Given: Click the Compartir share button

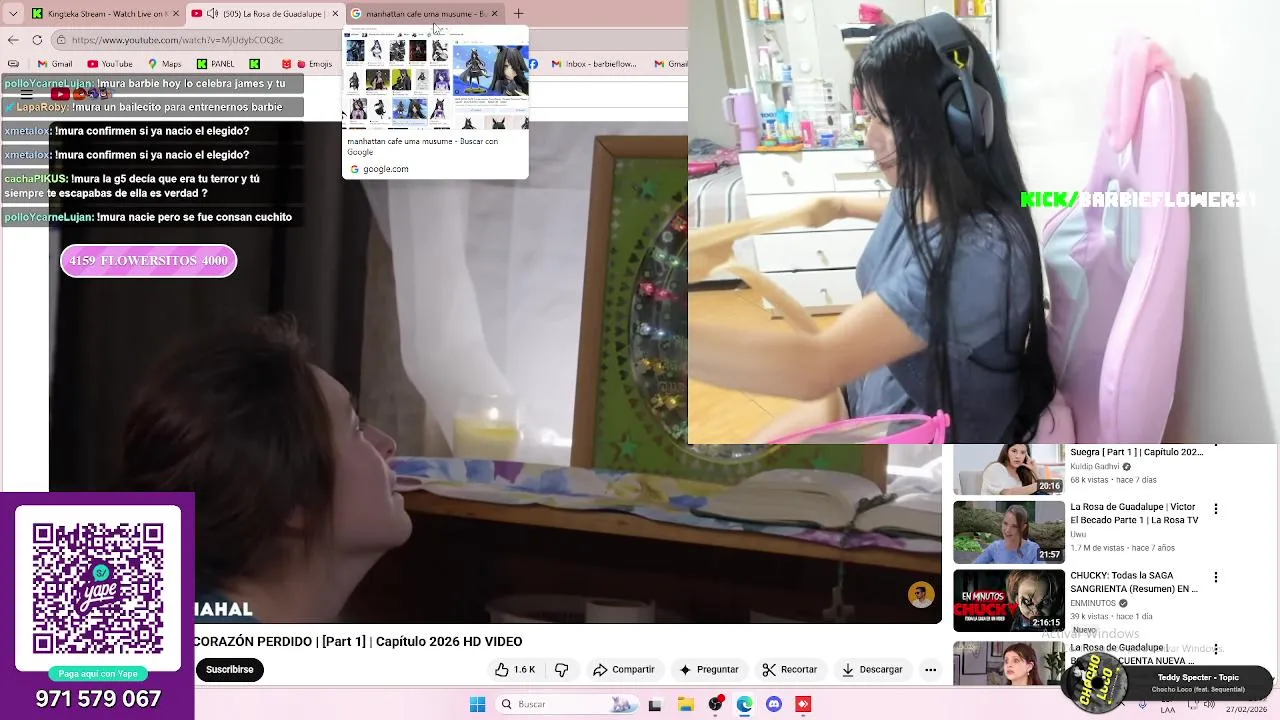Looking at the screenshot, I should click(x=623, y=670).
